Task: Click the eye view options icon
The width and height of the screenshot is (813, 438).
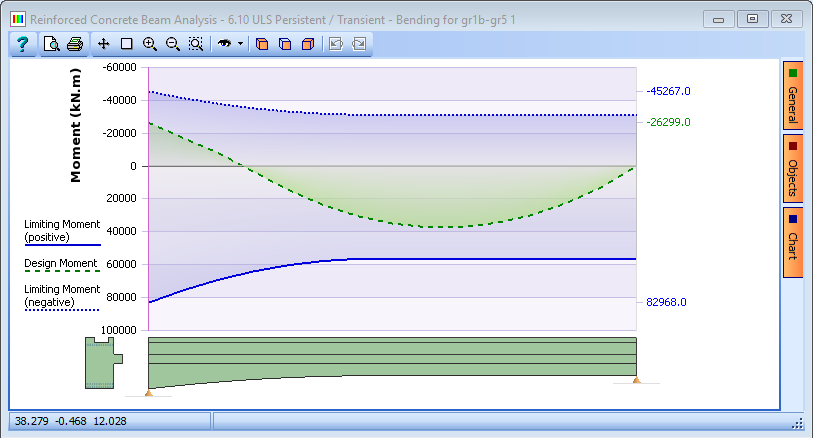Action: 225,44
